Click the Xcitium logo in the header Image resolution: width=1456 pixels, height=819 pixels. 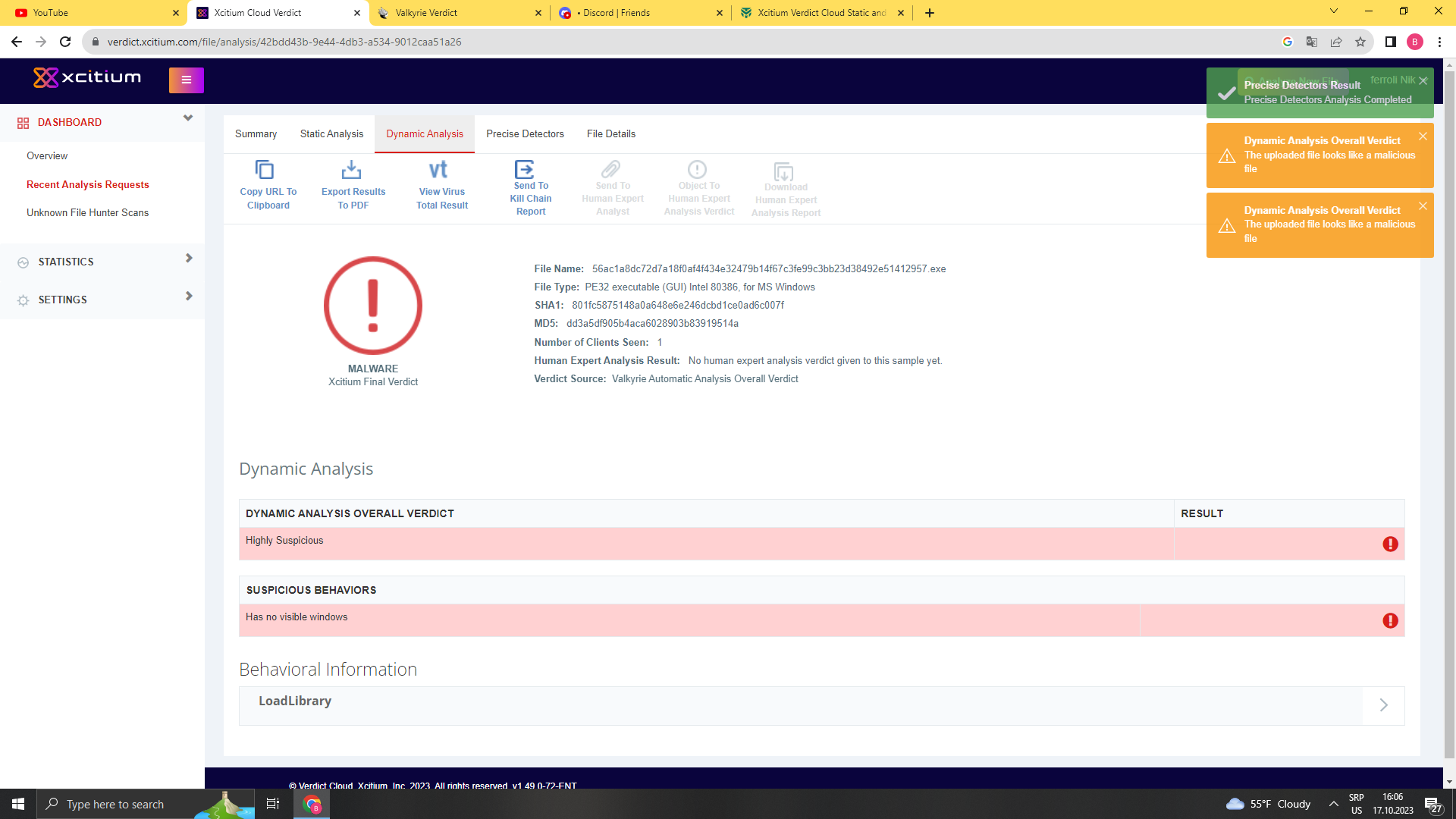pos(87,77)
